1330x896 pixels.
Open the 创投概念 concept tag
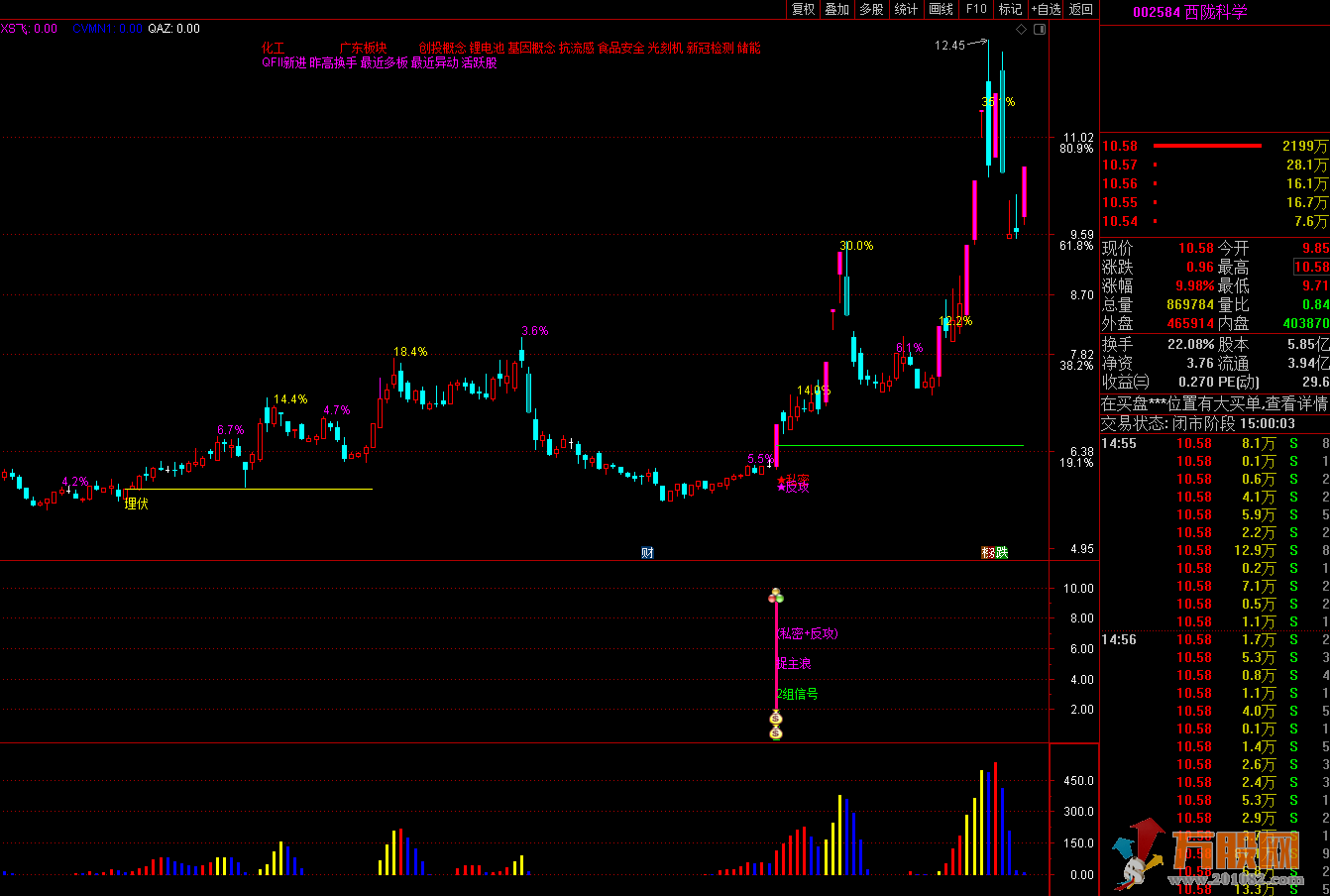pyautogui.click(x=442, y=48)
